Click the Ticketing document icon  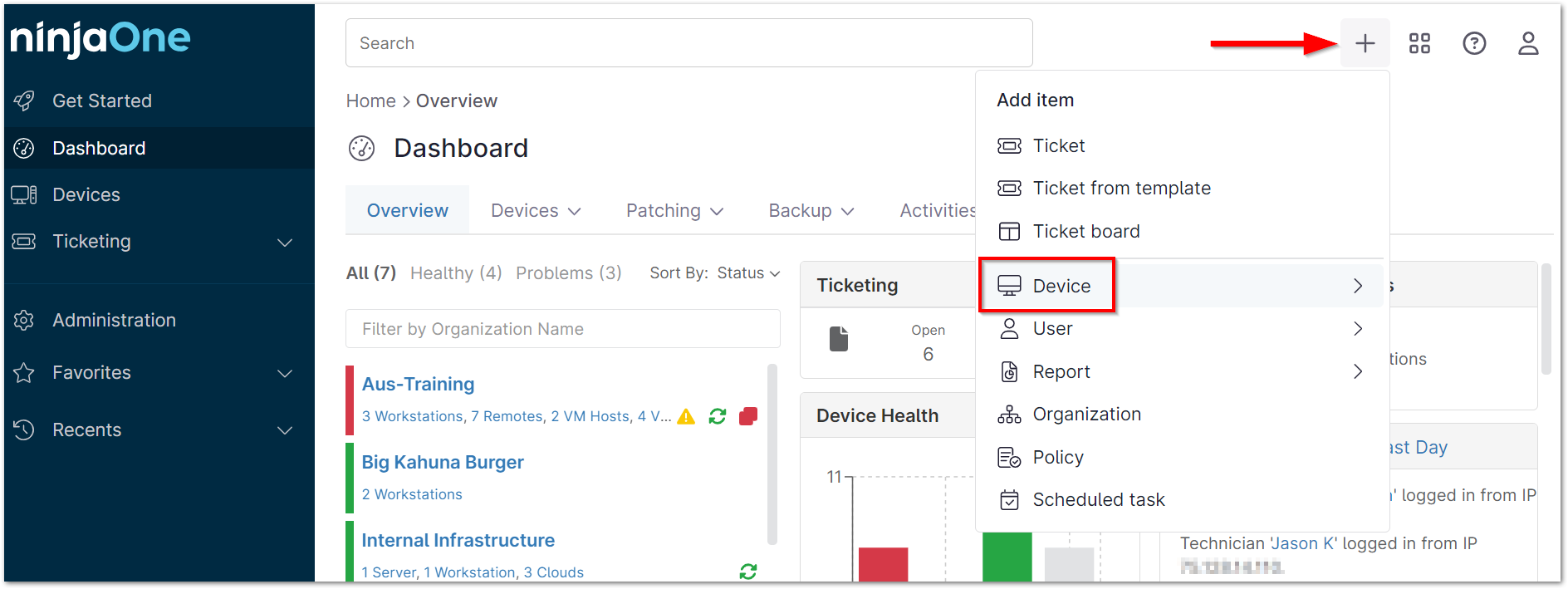coord(839,339)
